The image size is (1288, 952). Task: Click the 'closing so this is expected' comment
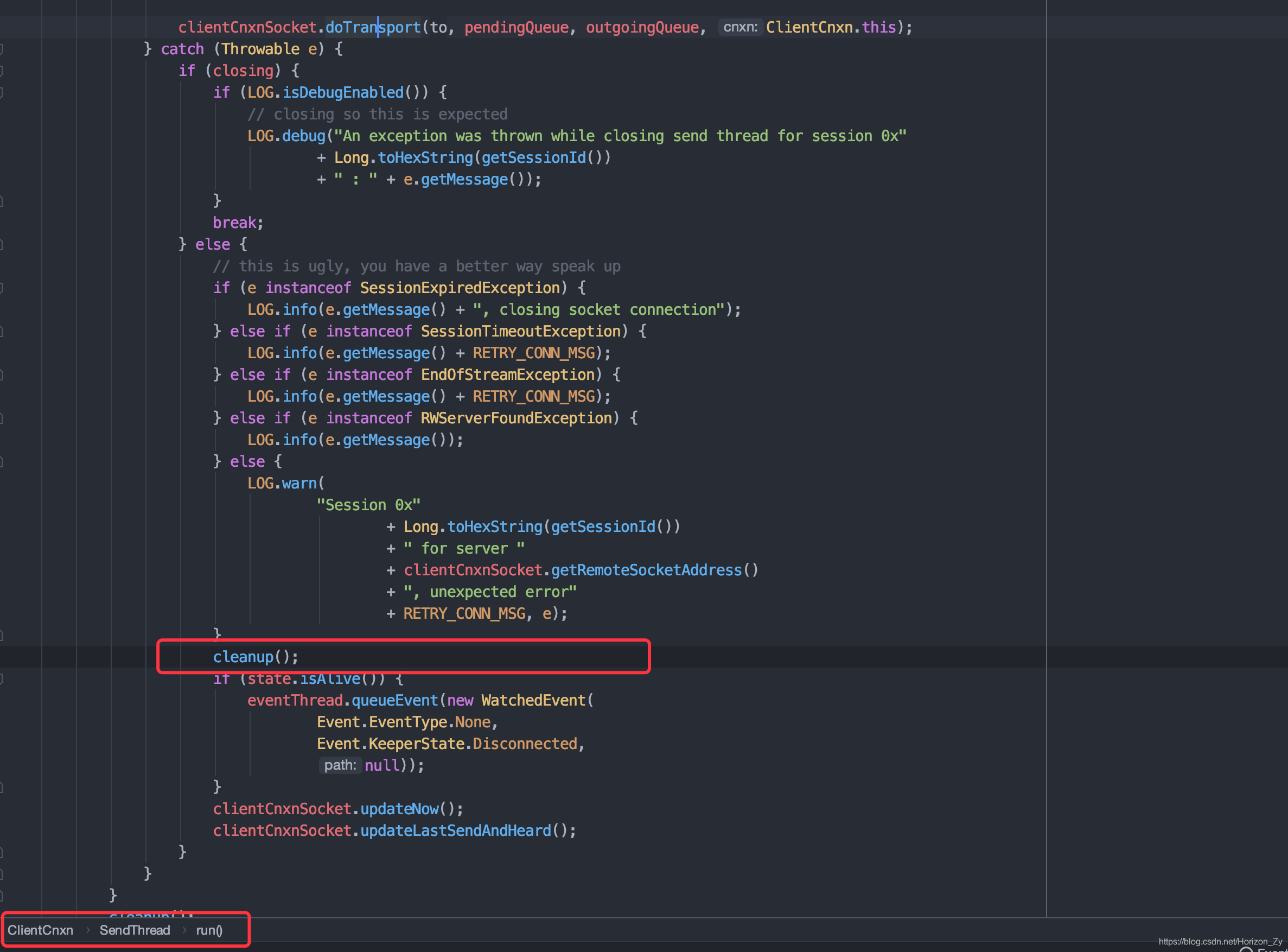pyautogui.click(x=378, y=114)
